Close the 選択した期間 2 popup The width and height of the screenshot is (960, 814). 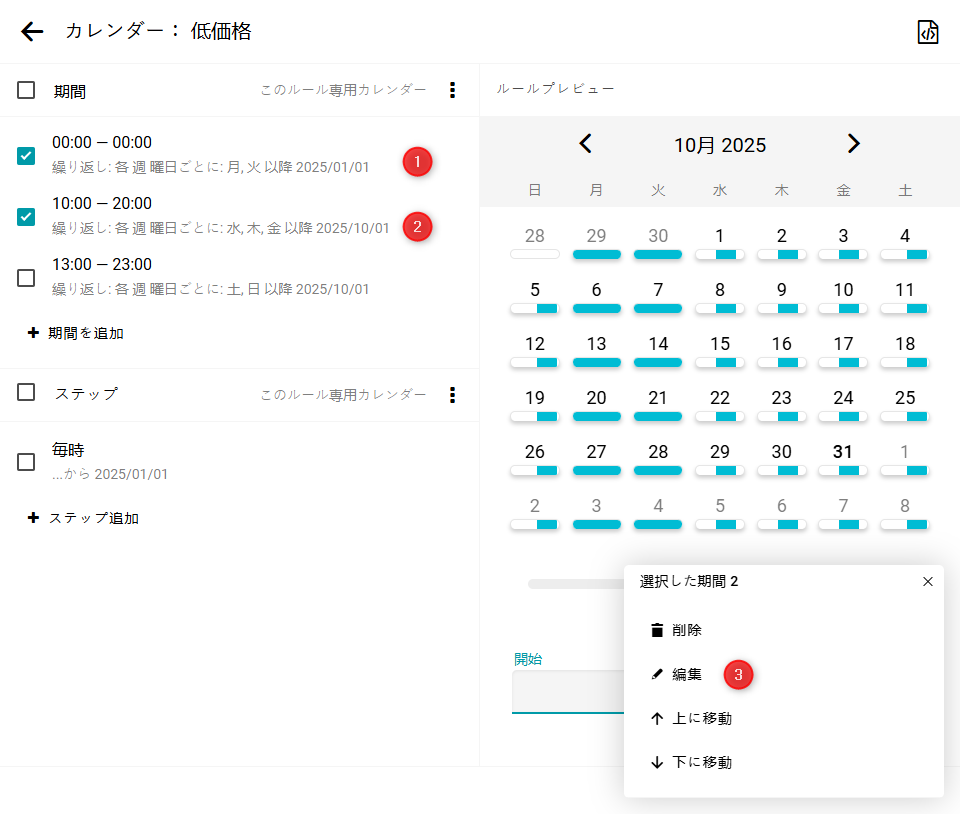click(x=927, y=581)
